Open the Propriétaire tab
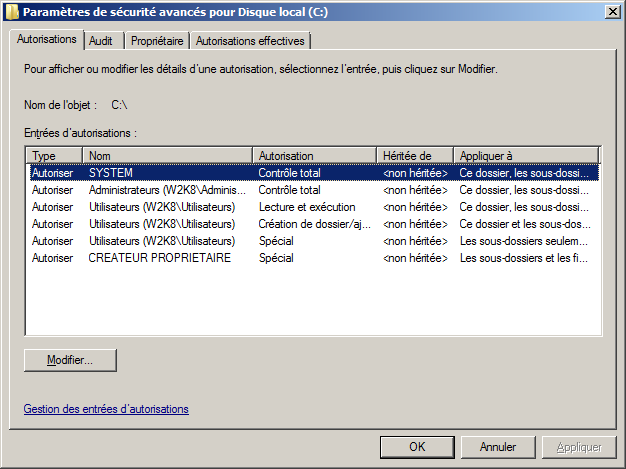The height and width of the screenshot is (469, 626). click(x=157, y=41)
